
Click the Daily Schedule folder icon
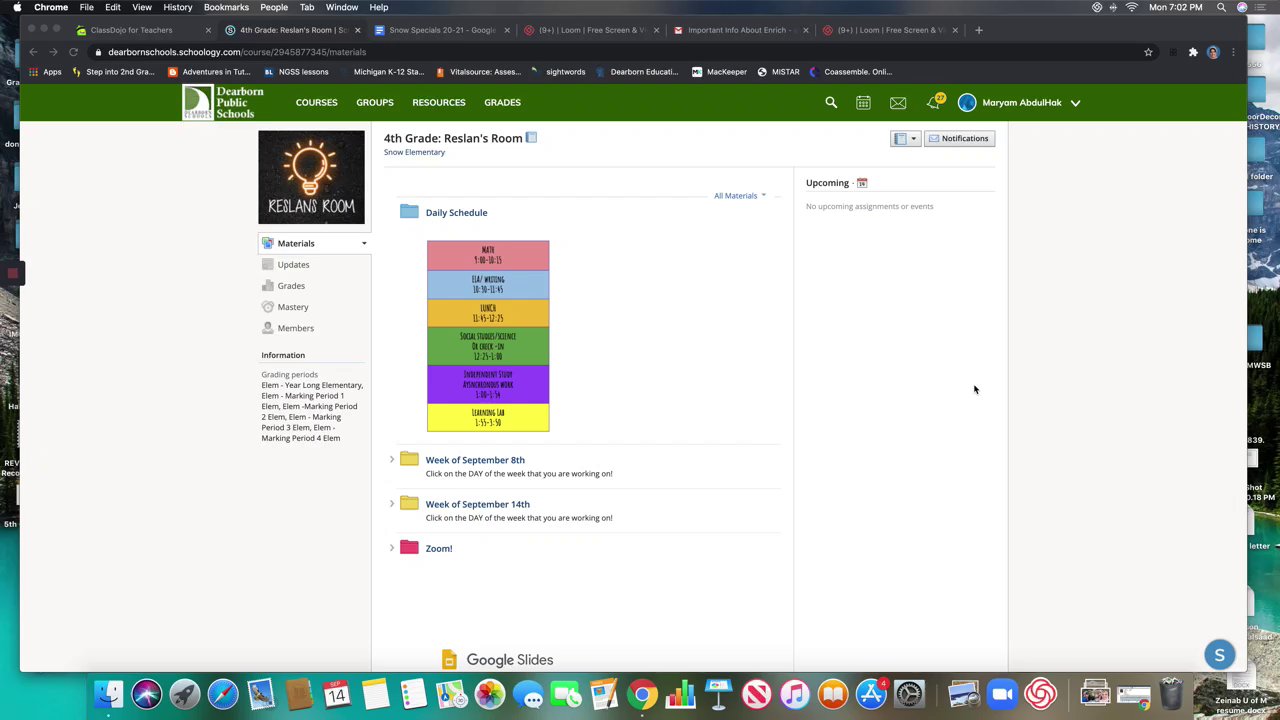(409, 211)
